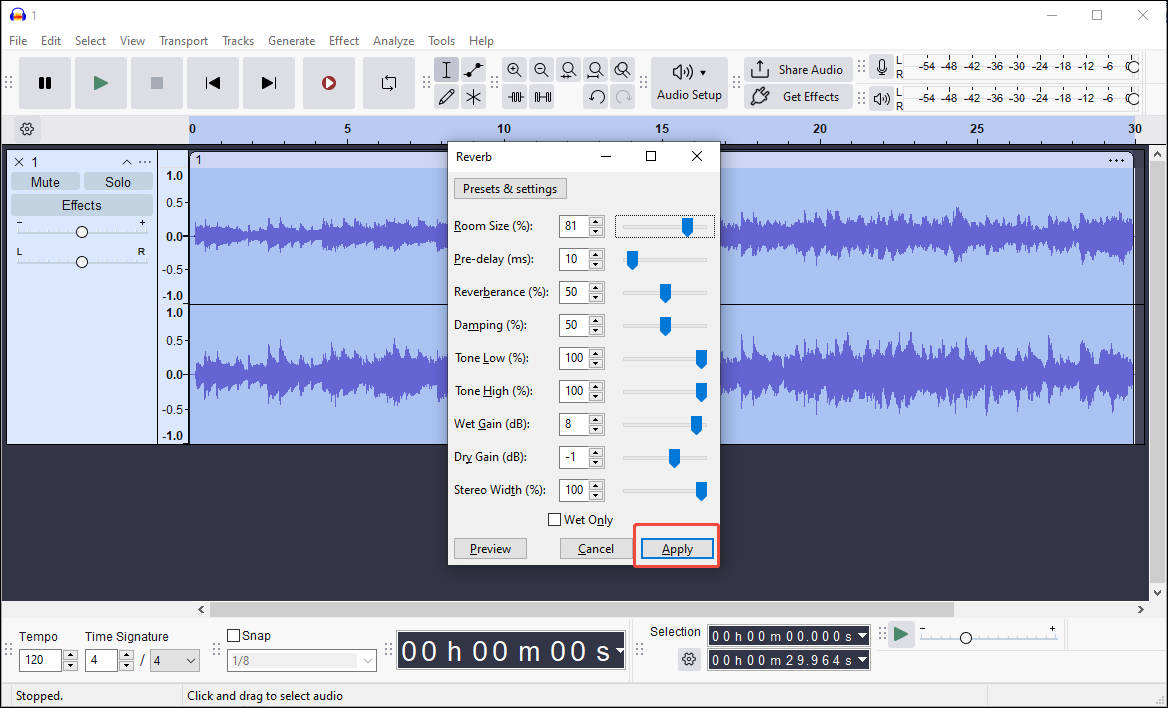Click the Silence audio selection icon

(x=541, y=97)
